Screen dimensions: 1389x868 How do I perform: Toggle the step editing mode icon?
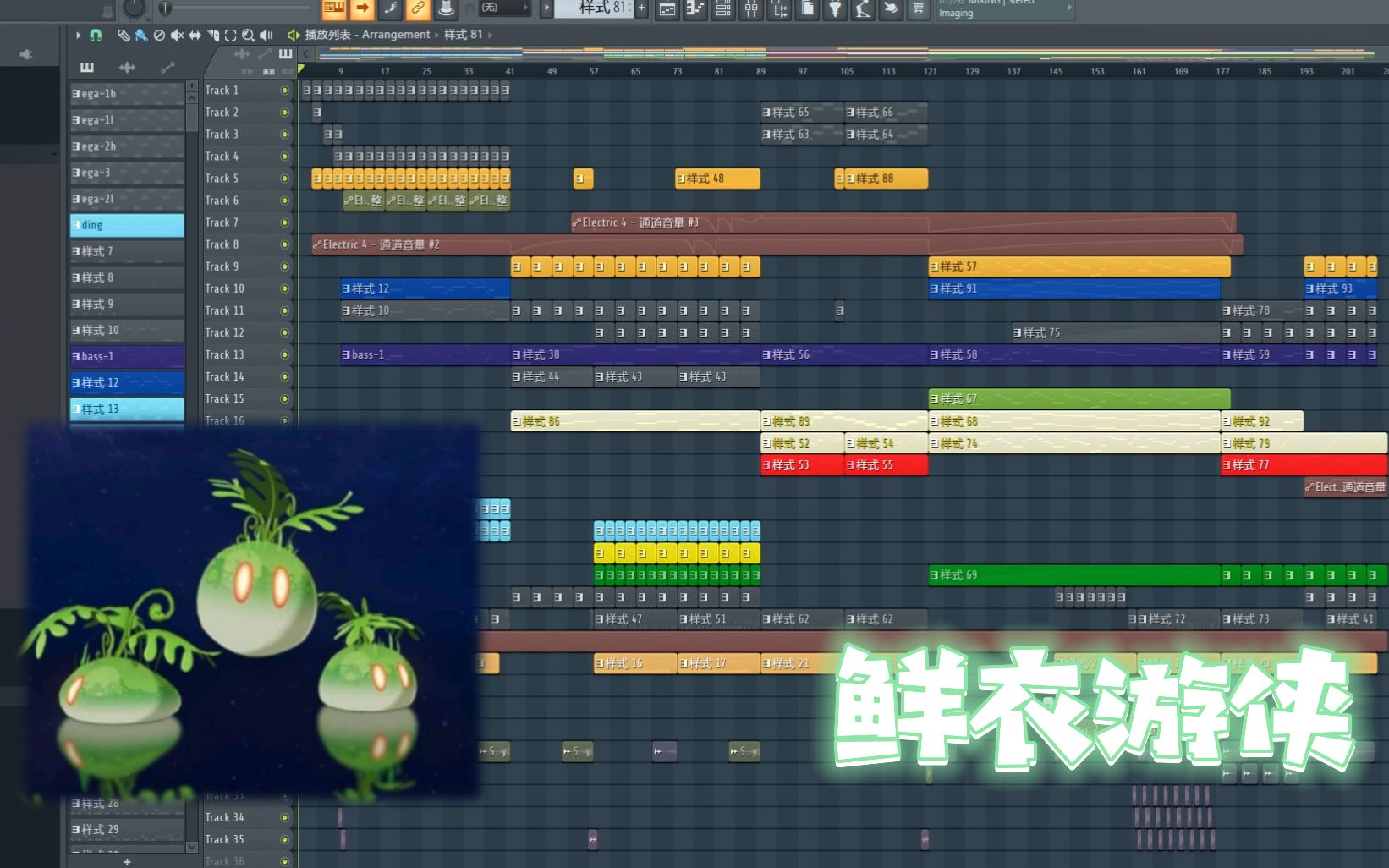click(x=390, y=8)
